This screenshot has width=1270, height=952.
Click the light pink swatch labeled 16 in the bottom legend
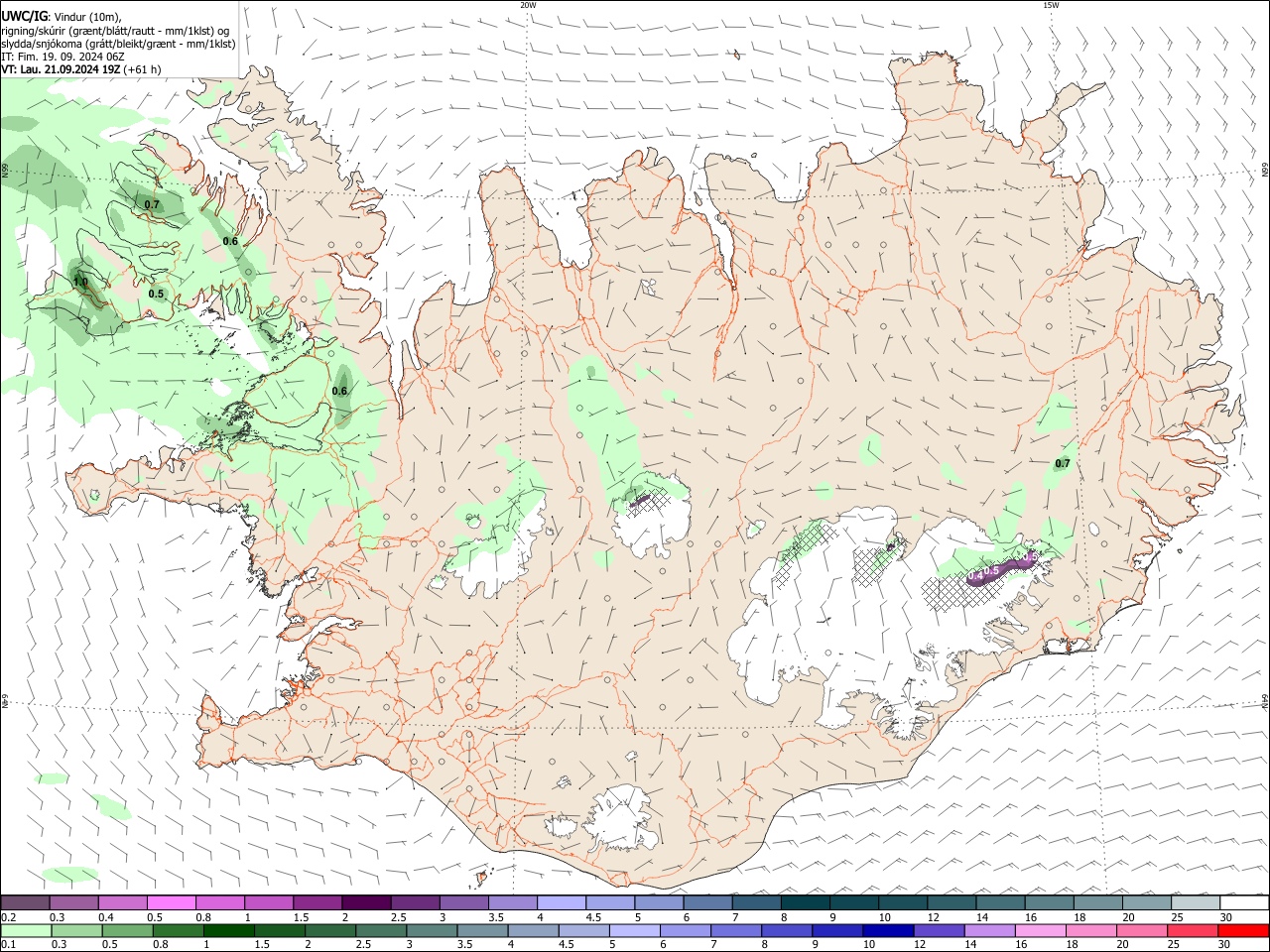click(1041, 930)
